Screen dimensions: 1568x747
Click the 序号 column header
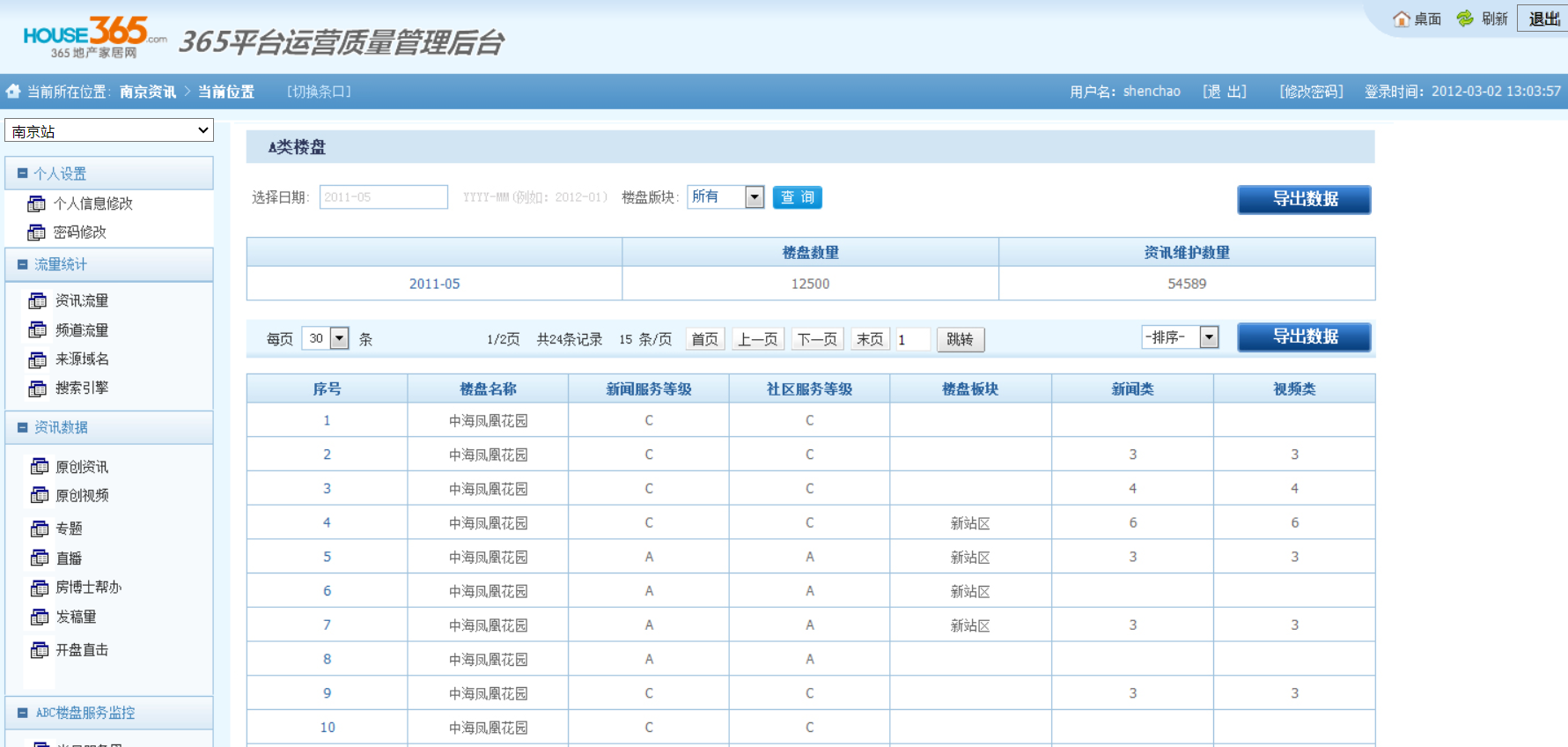tap(327, 388)
